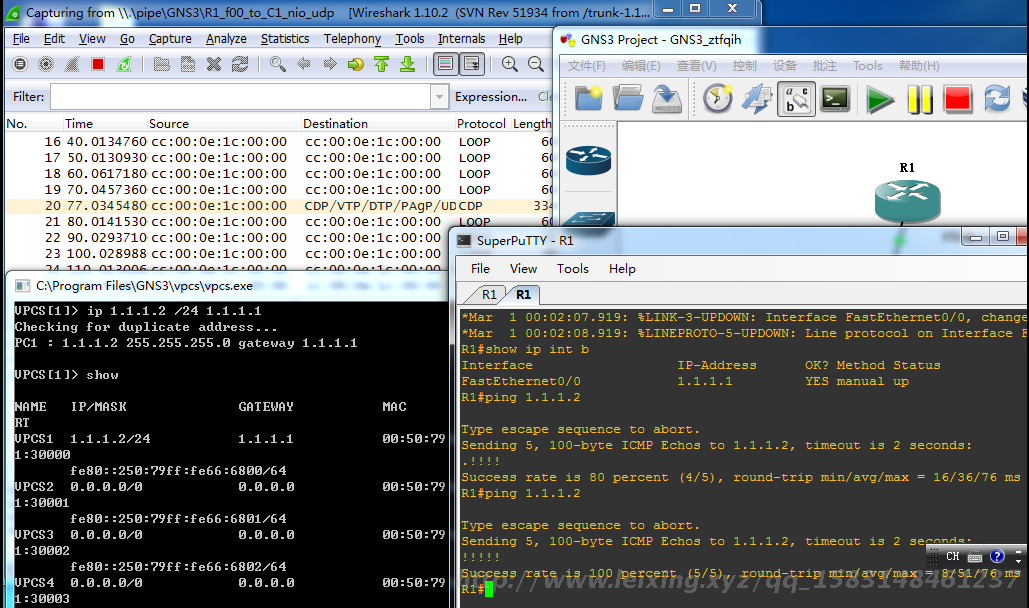Open Wireshark Statistics menu
Screen dimensions: 1029x608
click(285, 39)
